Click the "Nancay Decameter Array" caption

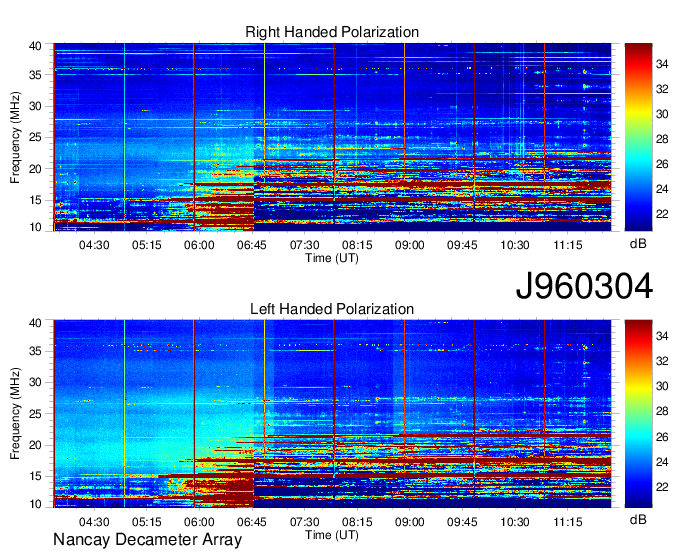point(147,540)
